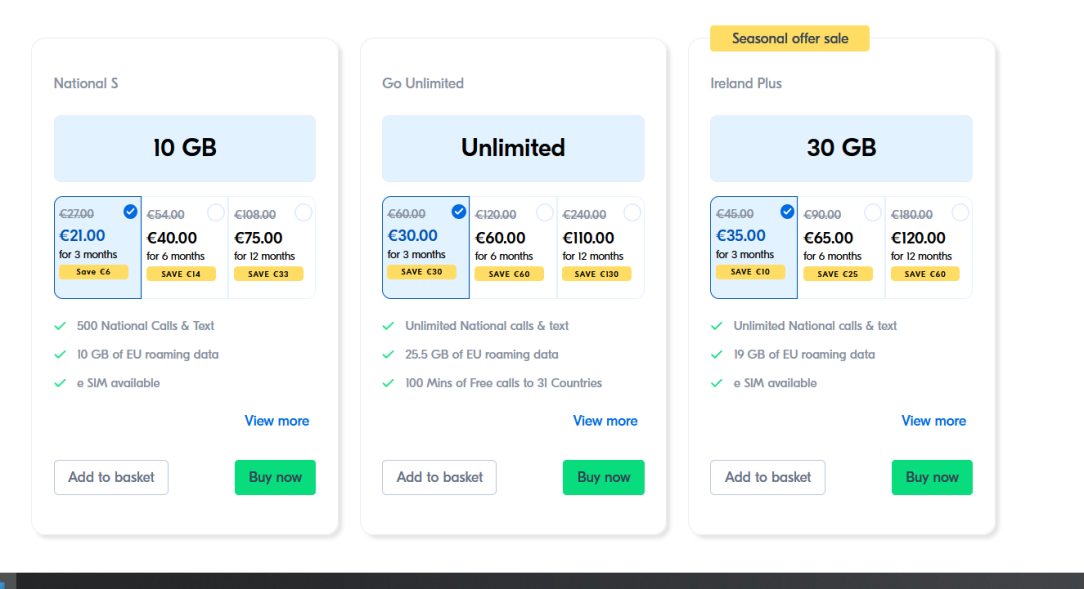Expand View more under Ireland Plus
Image resolution: width=1084 pixels, height=589 pixels.
(x=933, y=421)
